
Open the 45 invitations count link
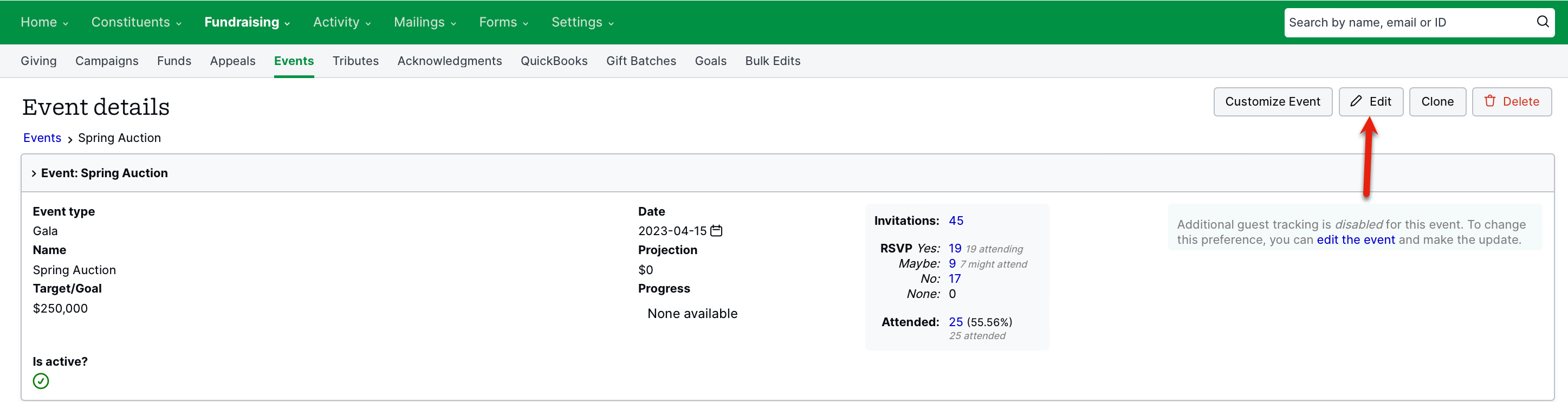pos(956,221)
